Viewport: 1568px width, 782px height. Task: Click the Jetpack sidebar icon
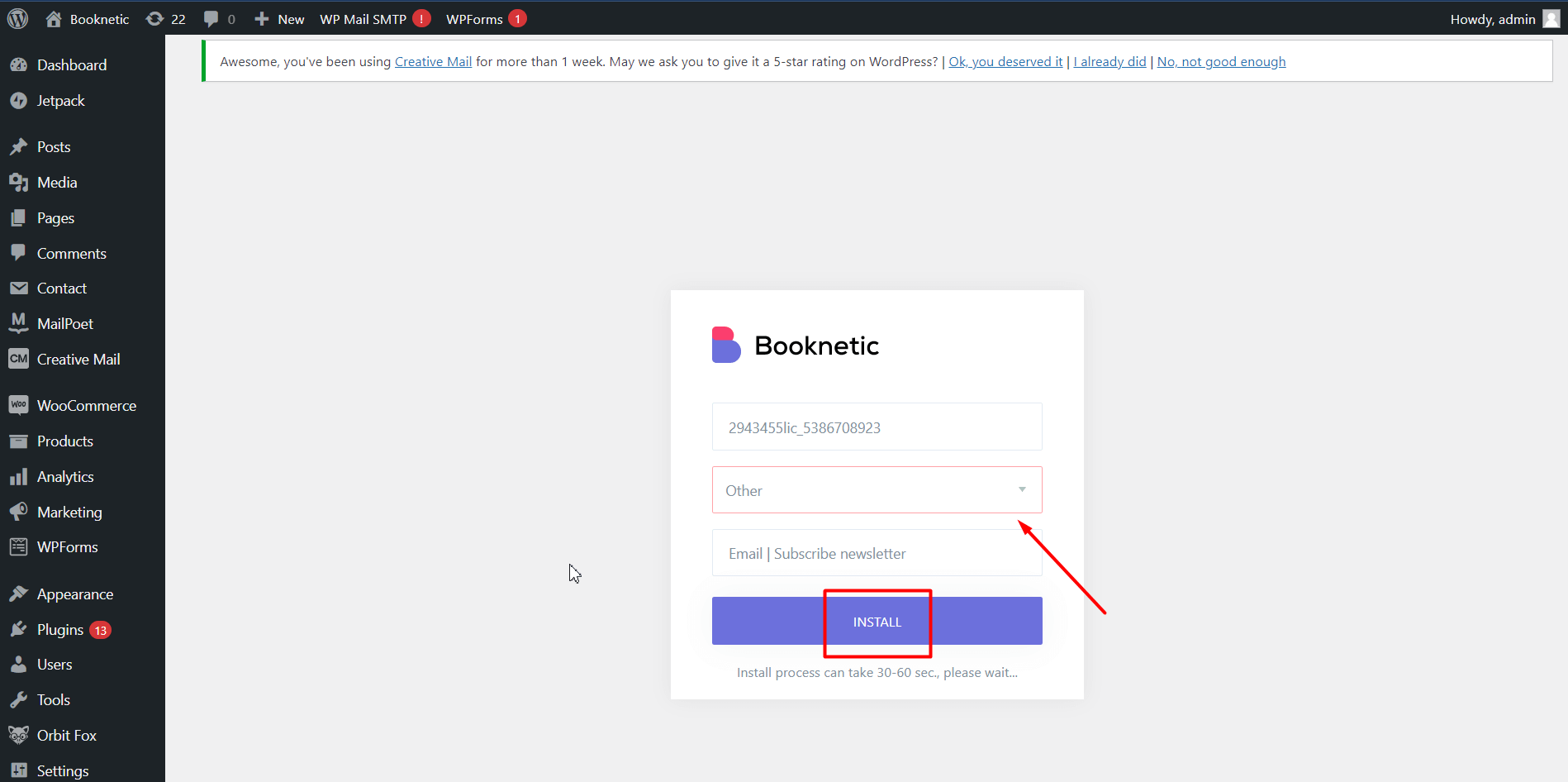18,101
